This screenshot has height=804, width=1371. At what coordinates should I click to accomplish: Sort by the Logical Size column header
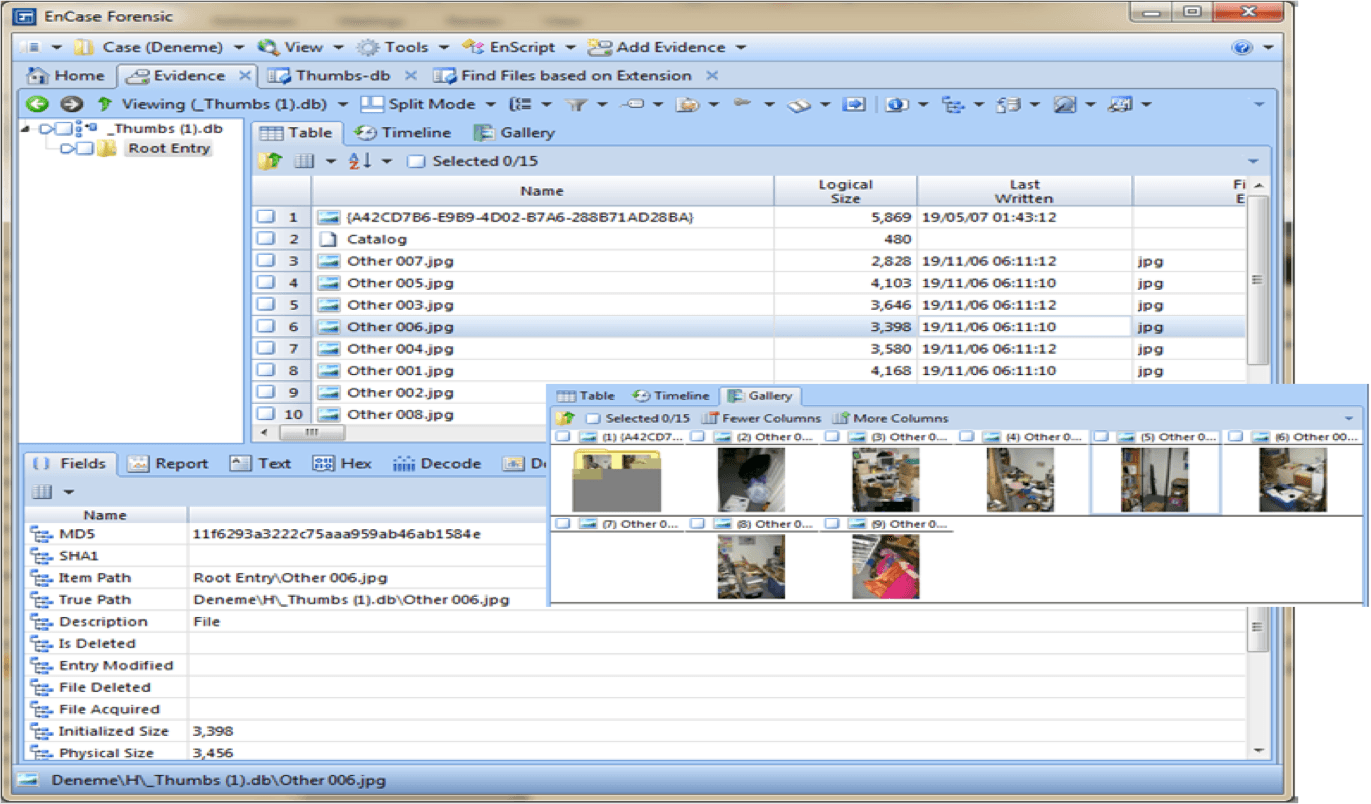[845, 191]
